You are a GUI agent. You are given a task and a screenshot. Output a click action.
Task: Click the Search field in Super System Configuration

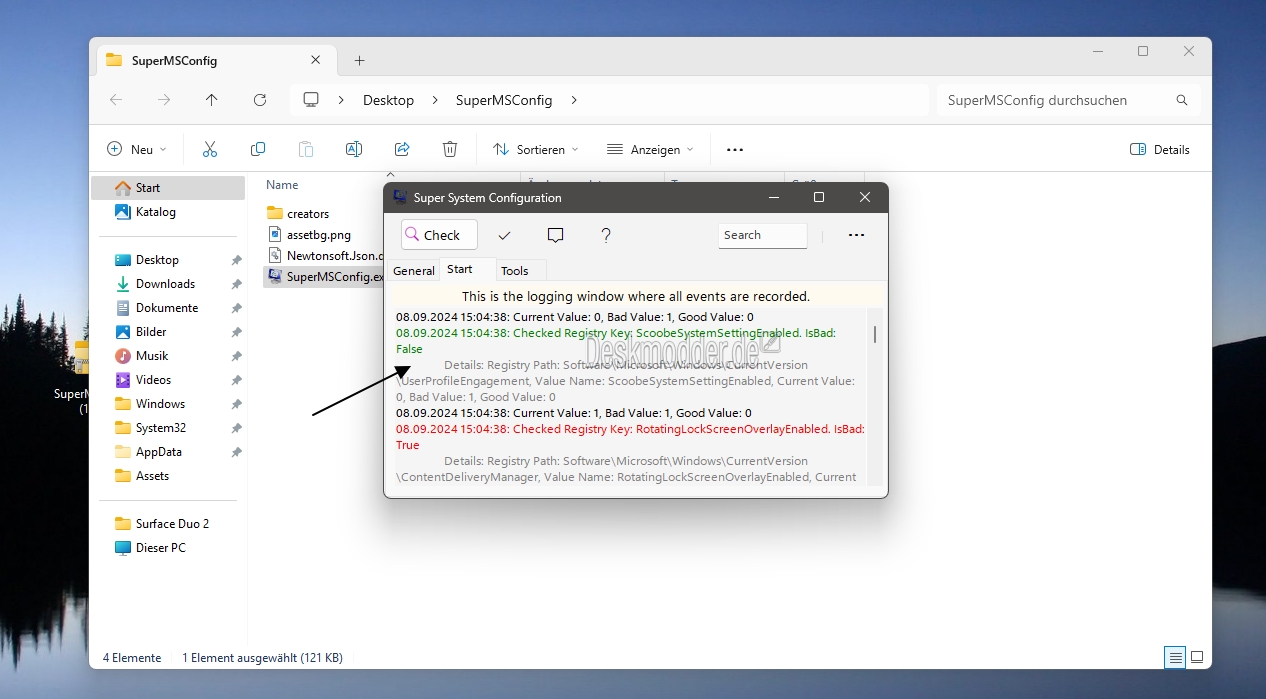(762, 235)
